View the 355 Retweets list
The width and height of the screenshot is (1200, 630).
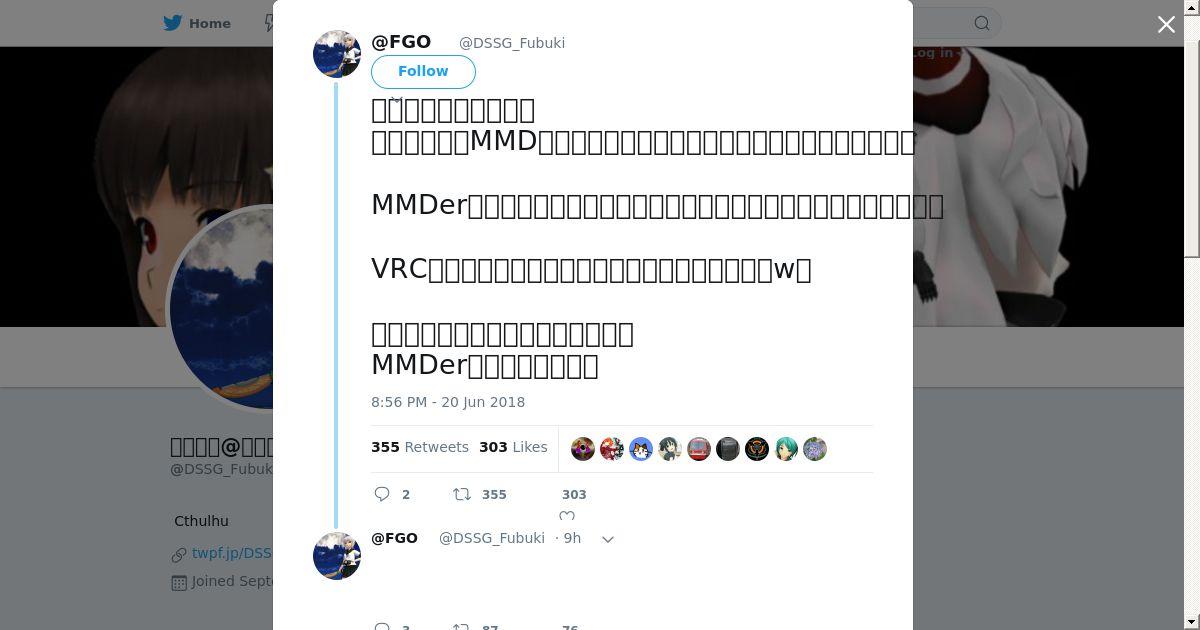coord(420,447)
